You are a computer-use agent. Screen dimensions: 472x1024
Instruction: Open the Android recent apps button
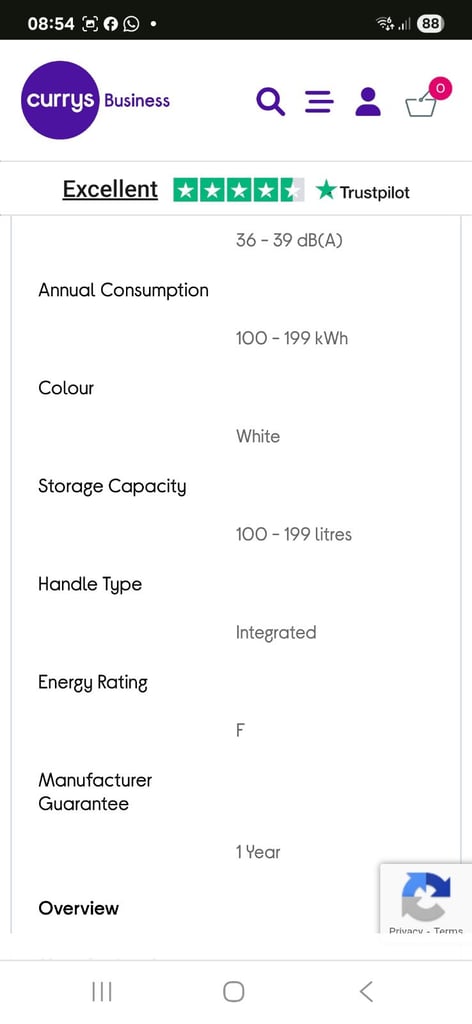tap(102, 991)
